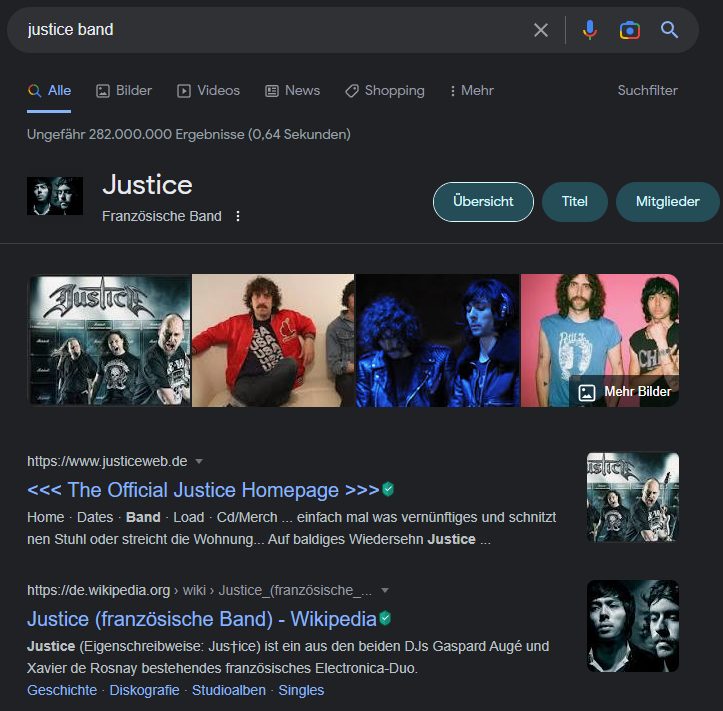The width and height of the screenshot is (723, 711).
Task: Open The Official Justice Homepage link
Action: click(203, 490)
